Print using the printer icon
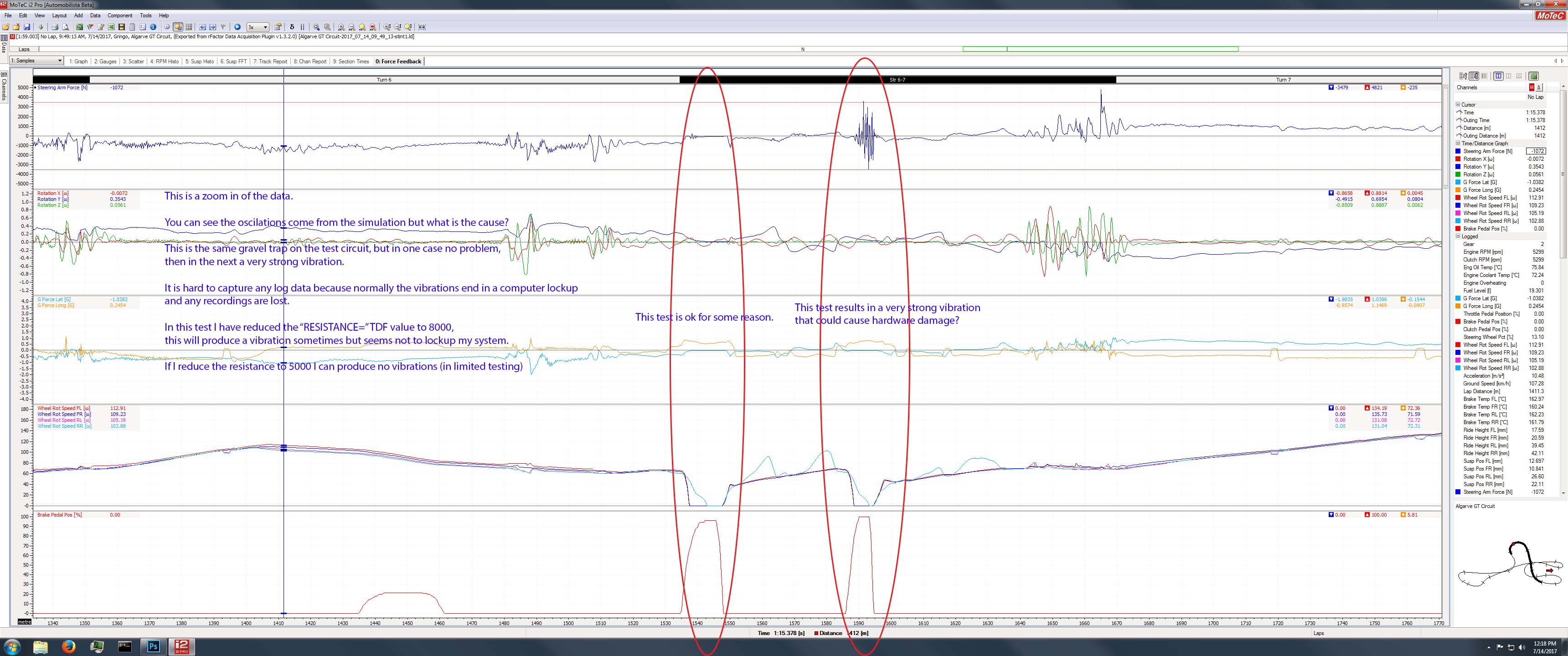The width and height of the screenshot is (1568, 656). tap(55, 27)
